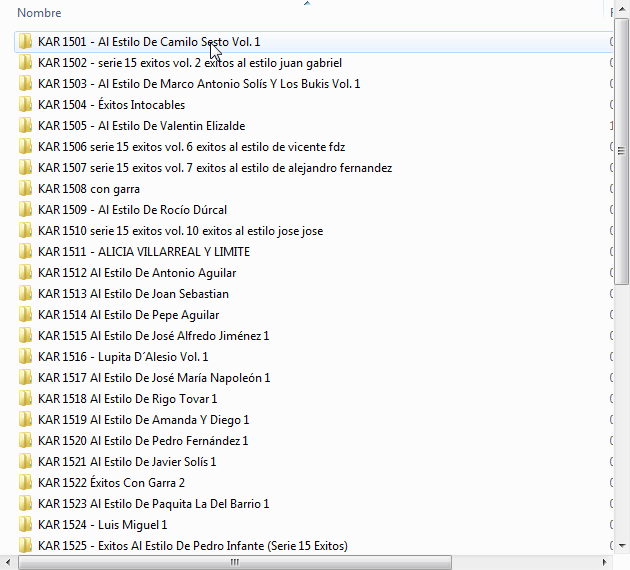This screenshot has height=570, width=630.
Task: Select 'KAR 1520 Al Estilo De Pedro Fernández 1'
Action: point(143,441)
